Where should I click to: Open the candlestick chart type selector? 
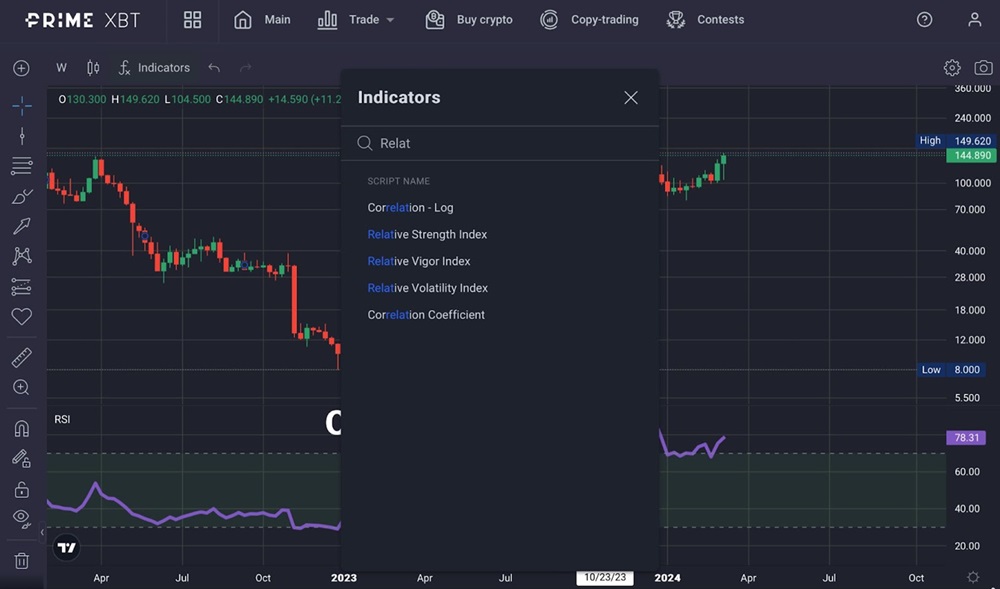[x=93, y=68]
